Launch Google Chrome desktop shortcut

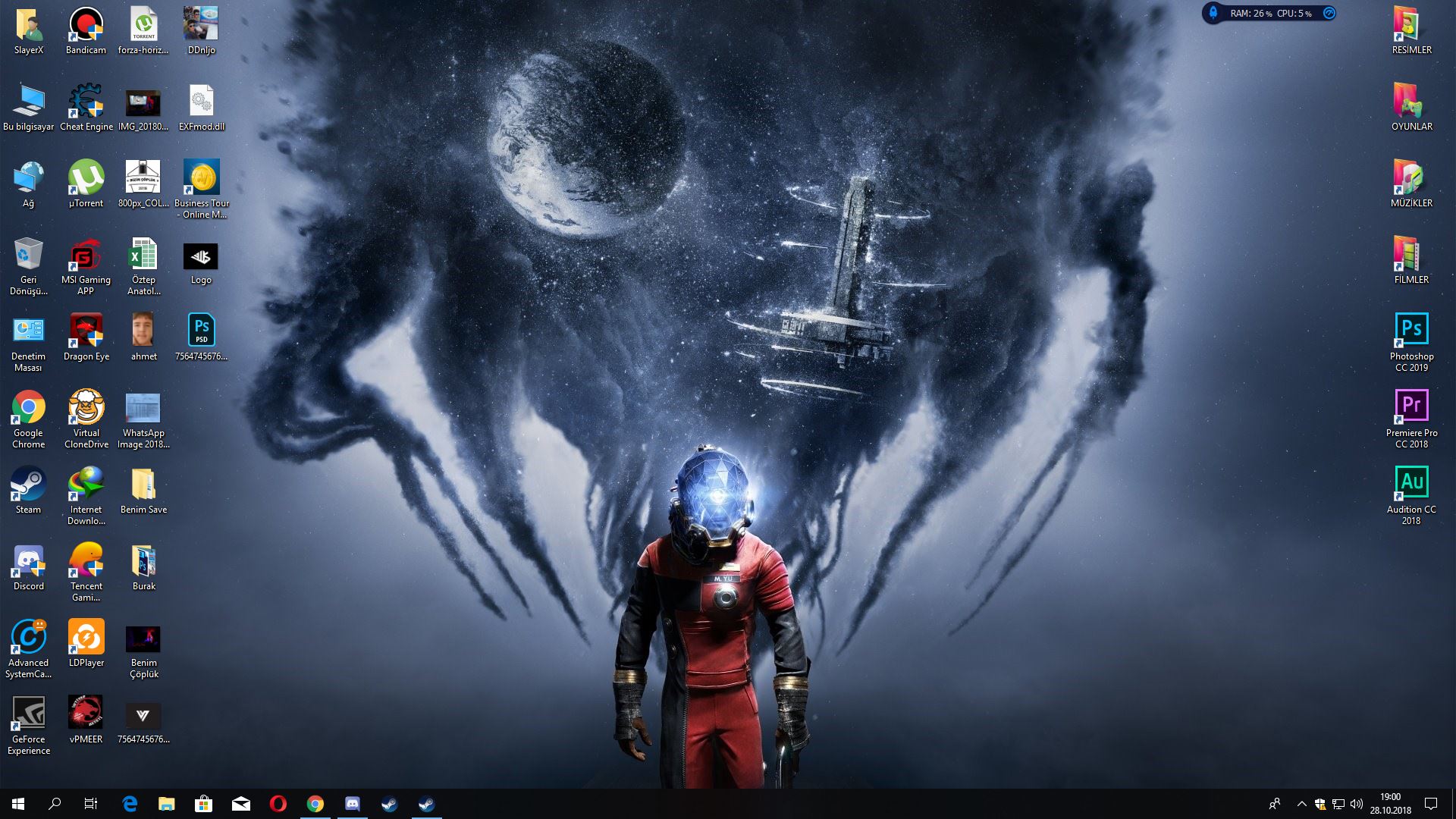click(29, 419)
